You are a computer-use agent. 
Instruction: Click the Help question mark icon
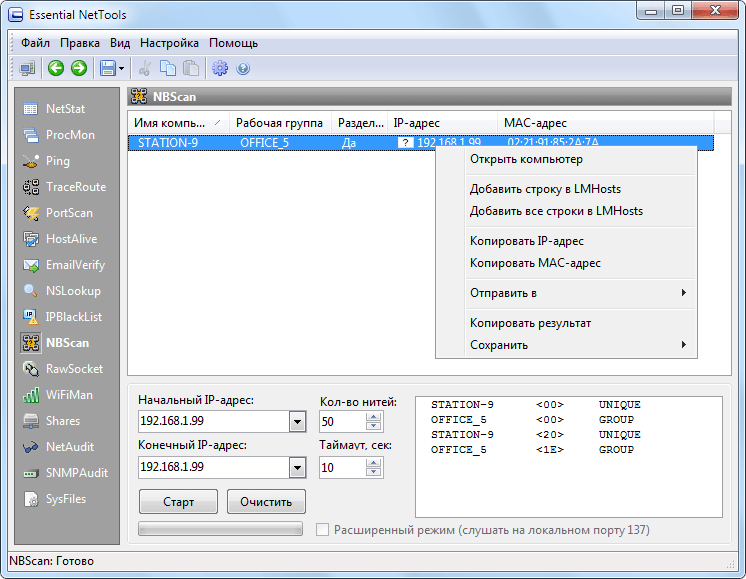[243, 68]
